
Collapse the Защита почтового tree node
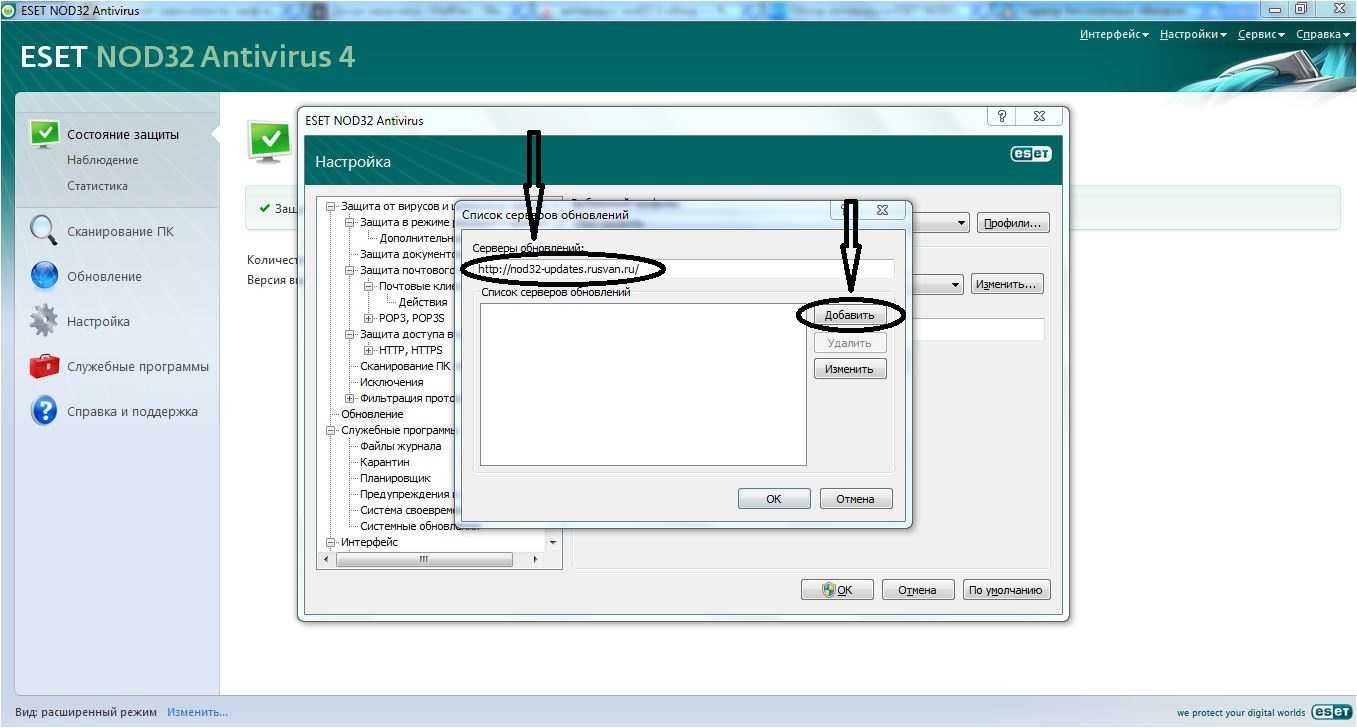(350, 270)
